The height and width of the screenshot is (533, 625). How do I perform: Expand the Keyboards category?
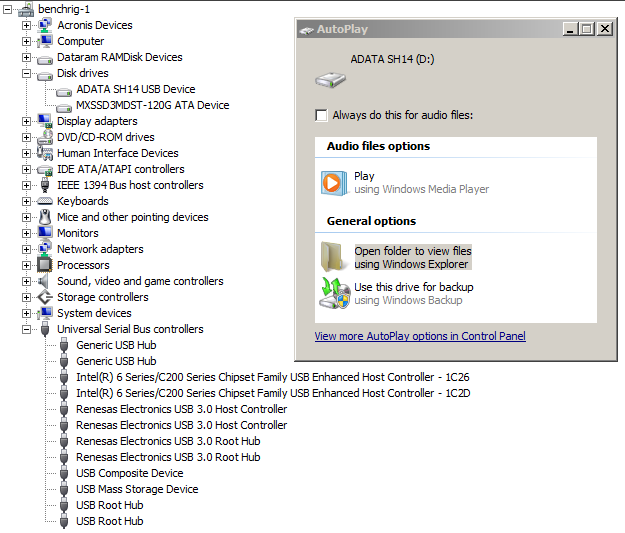[27, 201]
